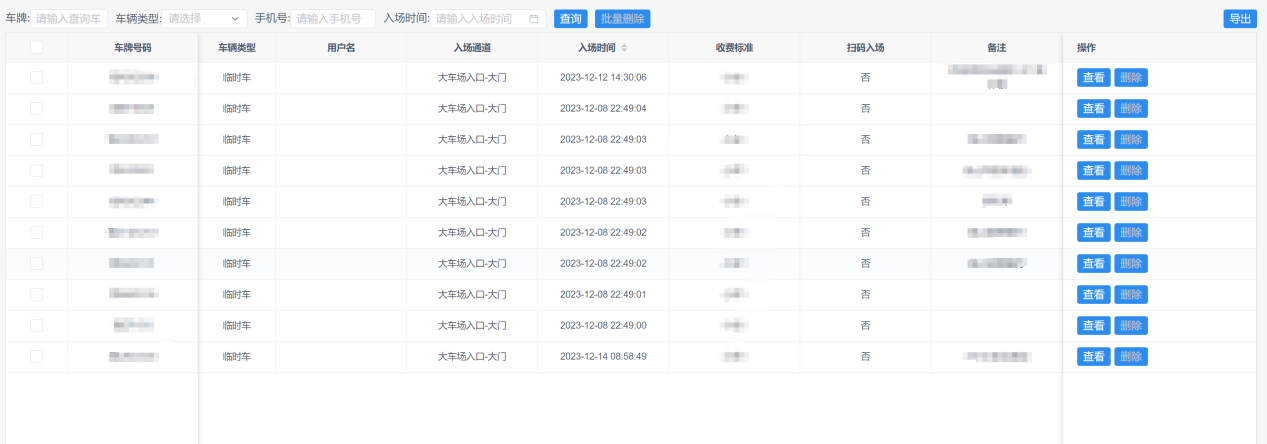Check the row with time 2023-12-08 22:49:04
The height and width of the screenshot is (444, 1267).
click(x=36, y=108)
